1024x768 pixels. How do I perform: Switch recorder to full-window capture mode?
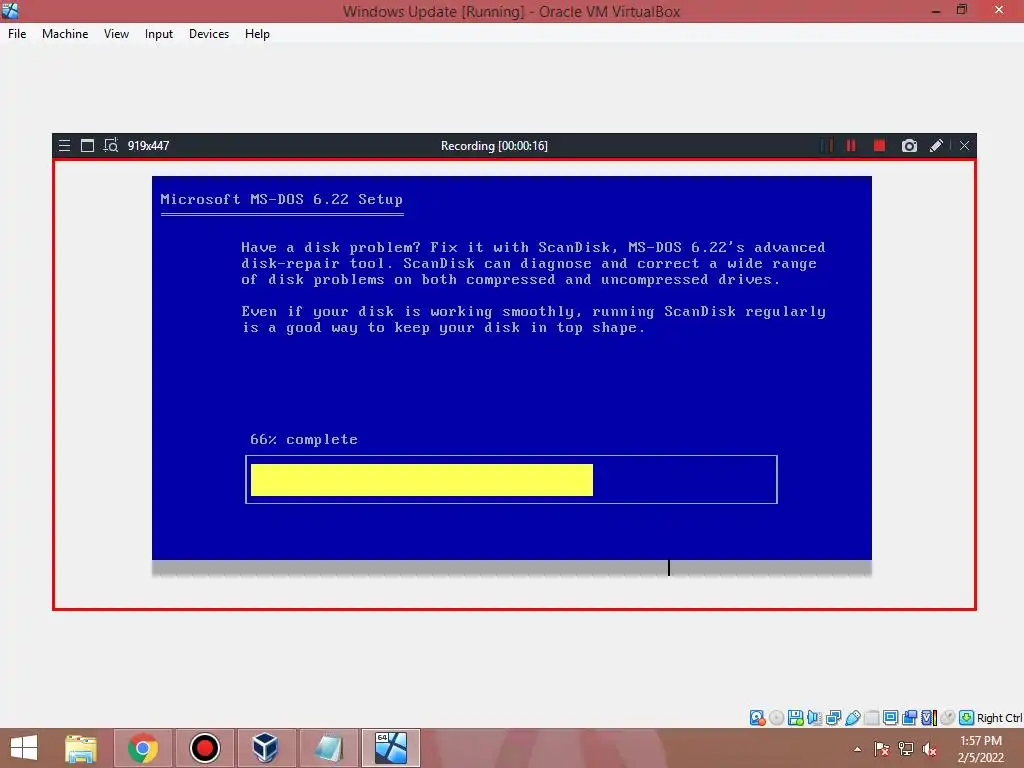[x=87, y=146]
